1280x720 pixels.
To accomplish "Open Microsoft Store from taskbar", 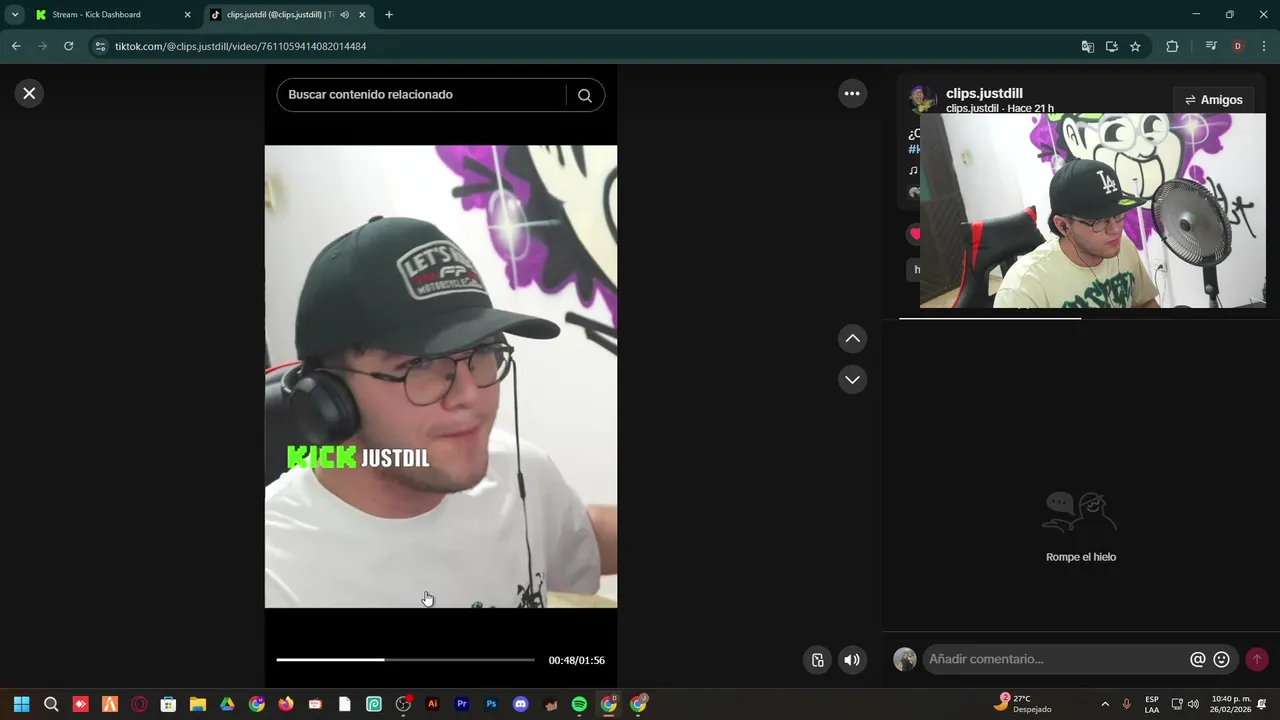I will [168, 704].
